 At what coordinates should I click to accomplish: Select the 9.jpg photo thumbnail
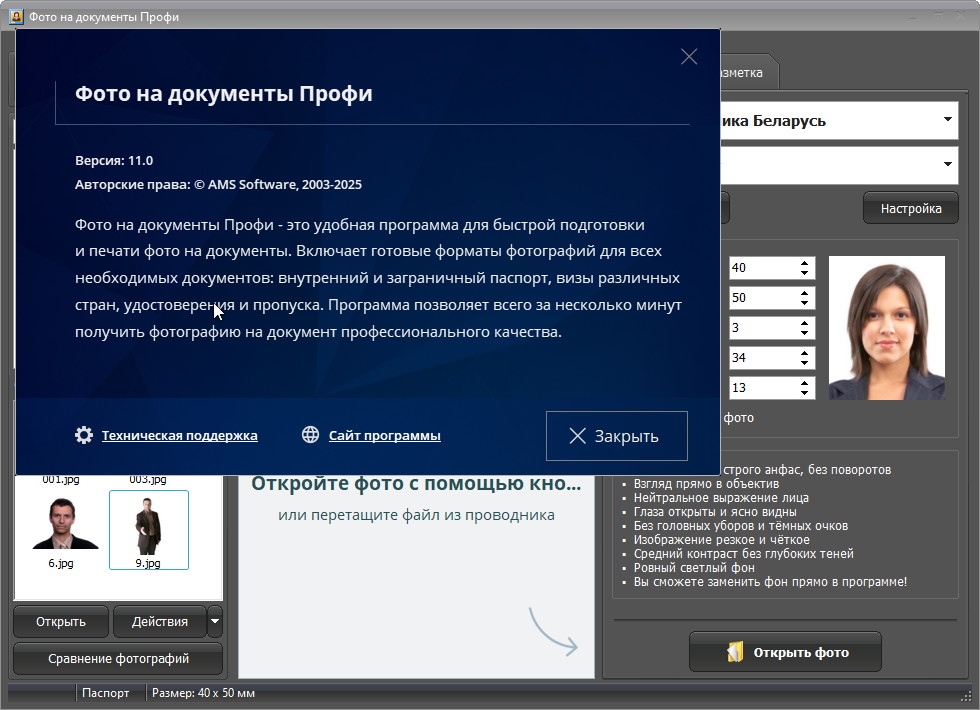point(149,530)
